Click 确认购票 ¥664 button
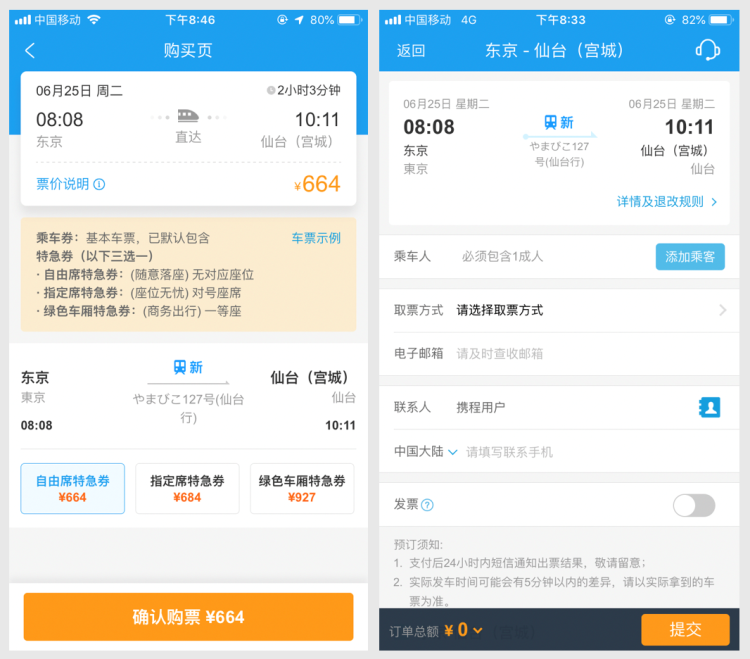 pyautogui.click(x=188, y=616)
